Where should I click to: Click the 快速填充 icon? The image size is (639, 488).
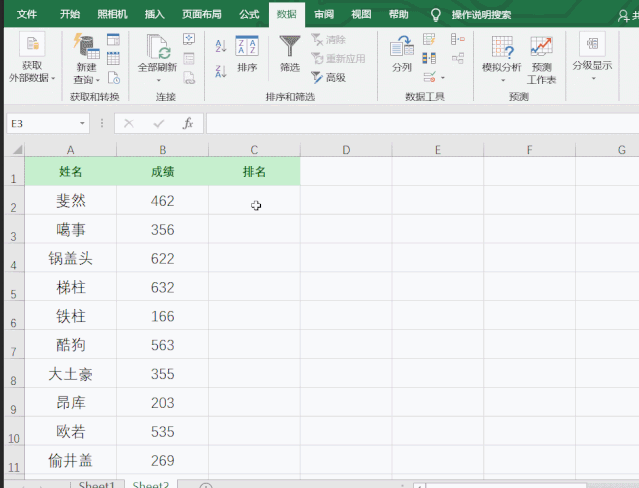tap(429, 39)
